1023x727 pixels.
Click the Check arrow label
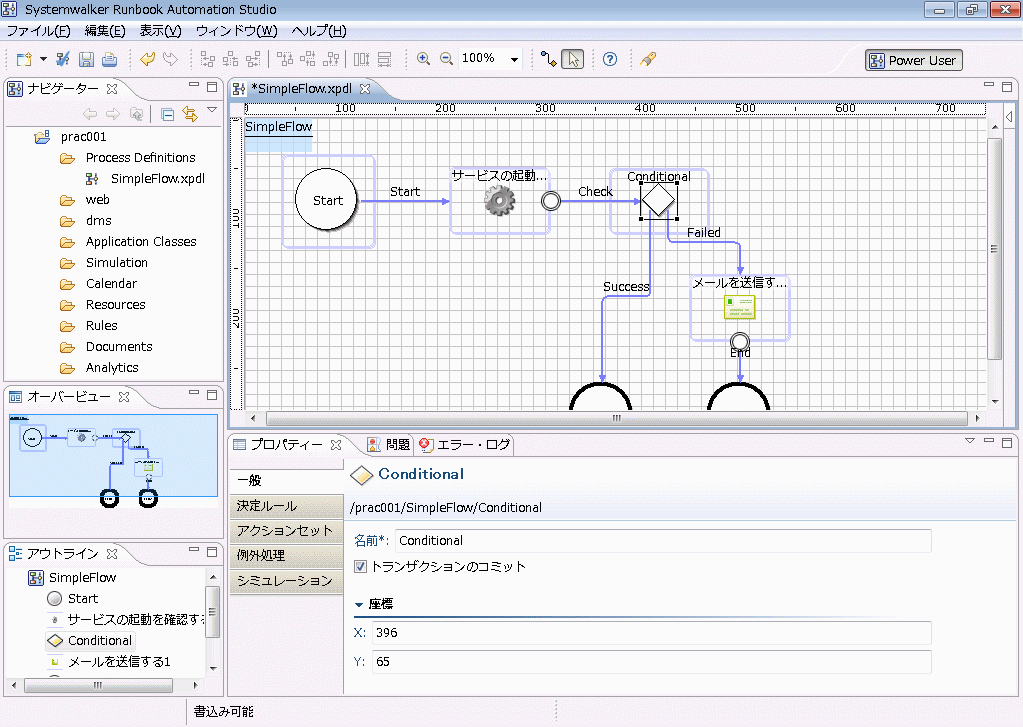595,192
